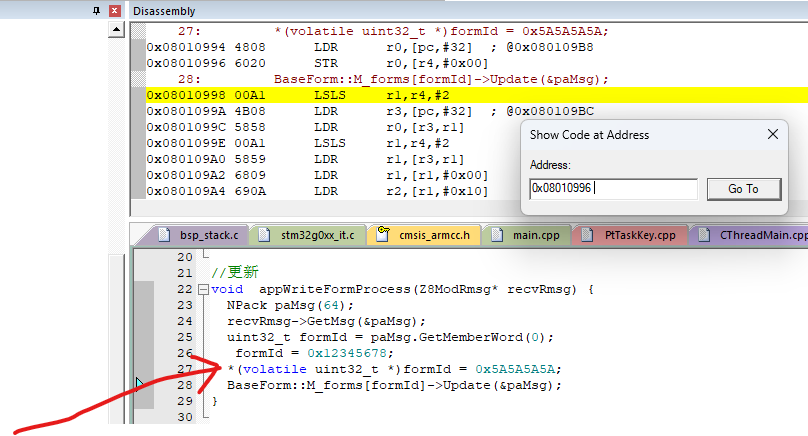This screenshot has width=808, height=436.
Task: Close the Show Code at Address dialog
Action: (x=772, y=135)
